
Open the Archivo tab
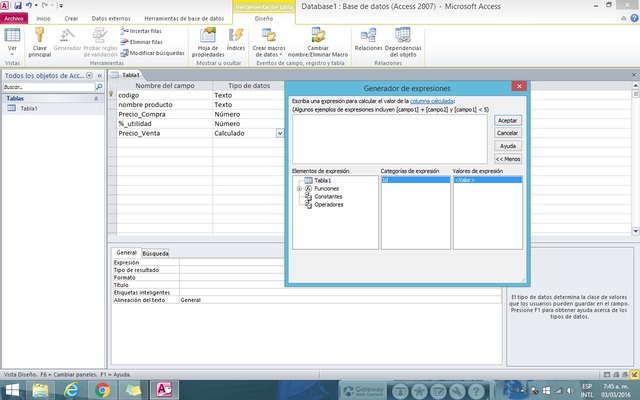pos(14,18)
